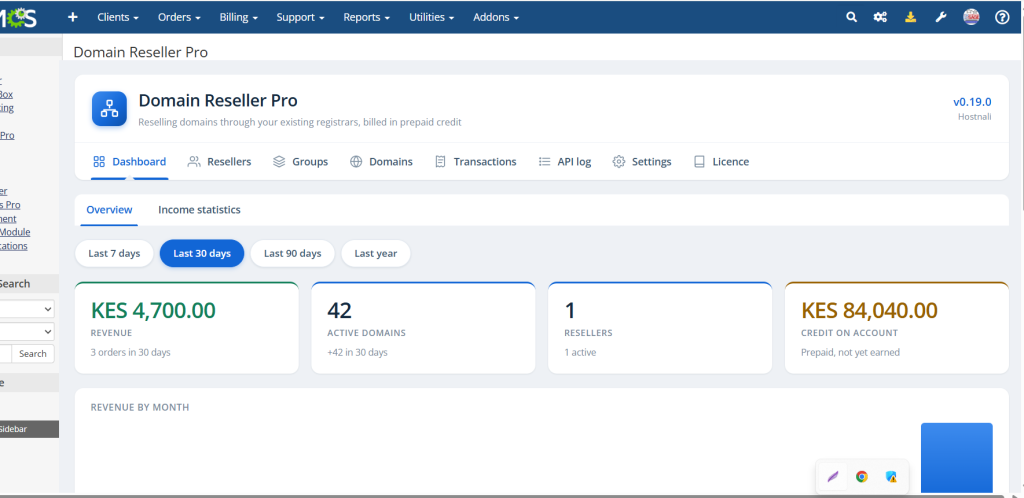Click the 42 active domains value
The height and width of the screenshot is (498, 1024).
[340, 310]
